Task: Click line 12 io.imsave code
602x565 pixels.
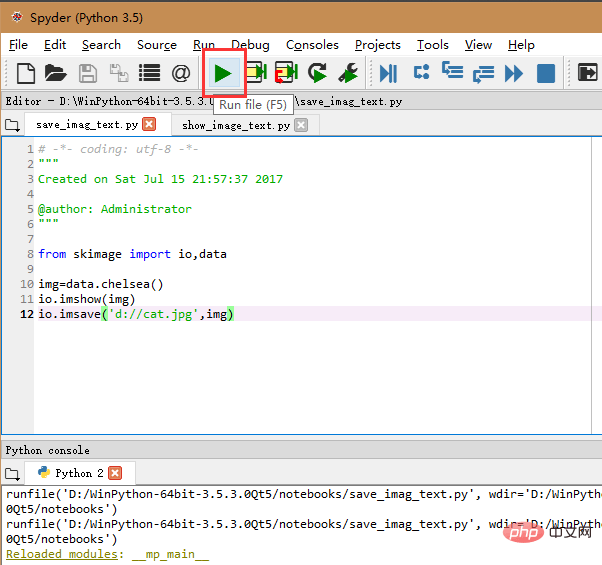Action: click(136, 314)
